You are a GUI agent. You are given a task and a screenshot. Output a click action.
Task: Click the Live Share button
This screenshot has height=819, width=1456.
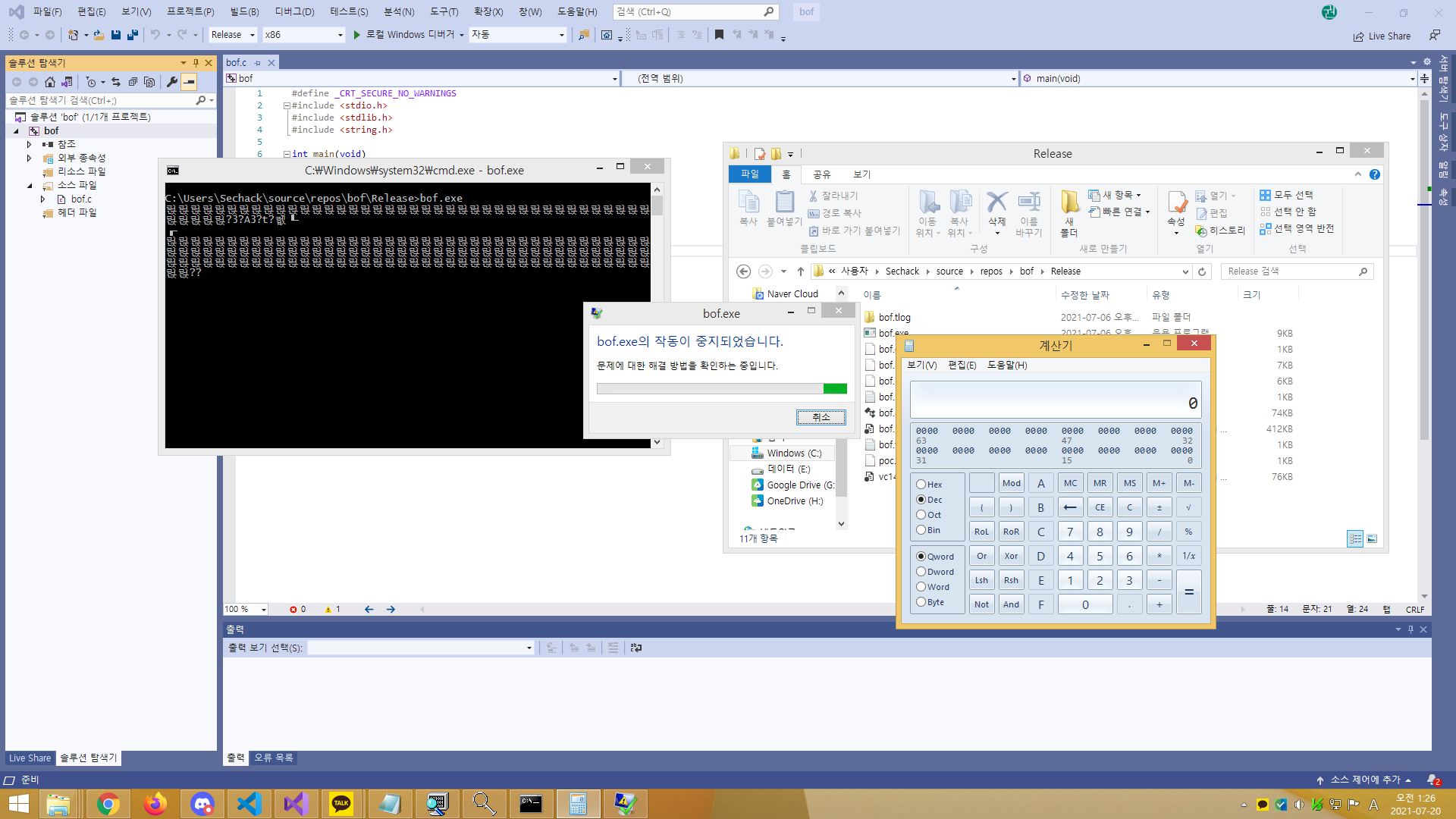[1382, 36]
